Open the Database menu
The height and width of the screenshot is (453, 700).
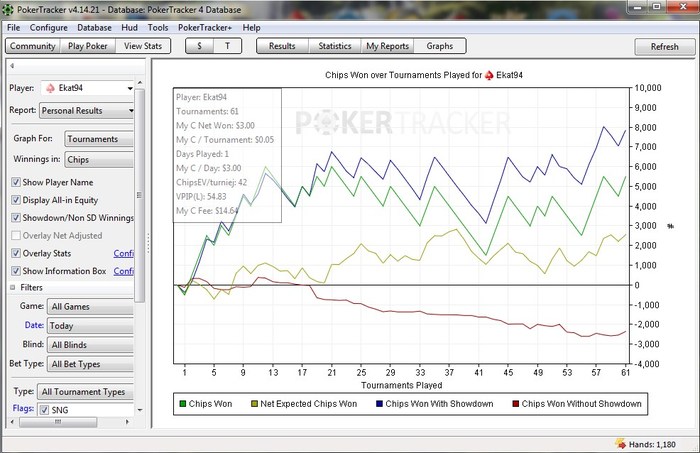(94, 28)
